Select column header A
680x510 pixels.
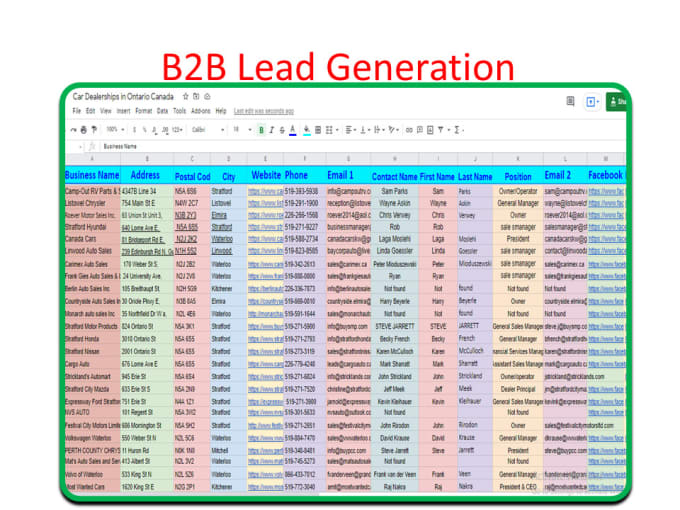pos(92,159)
